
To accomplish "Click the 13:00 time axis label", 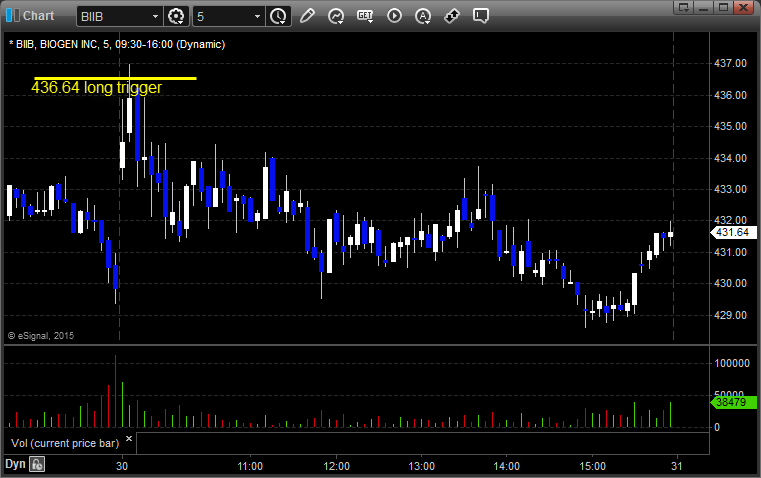I will 421,466.
